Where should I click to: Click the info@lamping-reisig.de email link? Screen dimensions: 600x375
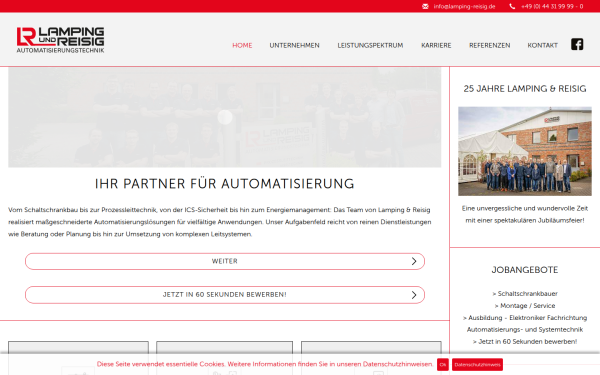(x=464, y=7)
